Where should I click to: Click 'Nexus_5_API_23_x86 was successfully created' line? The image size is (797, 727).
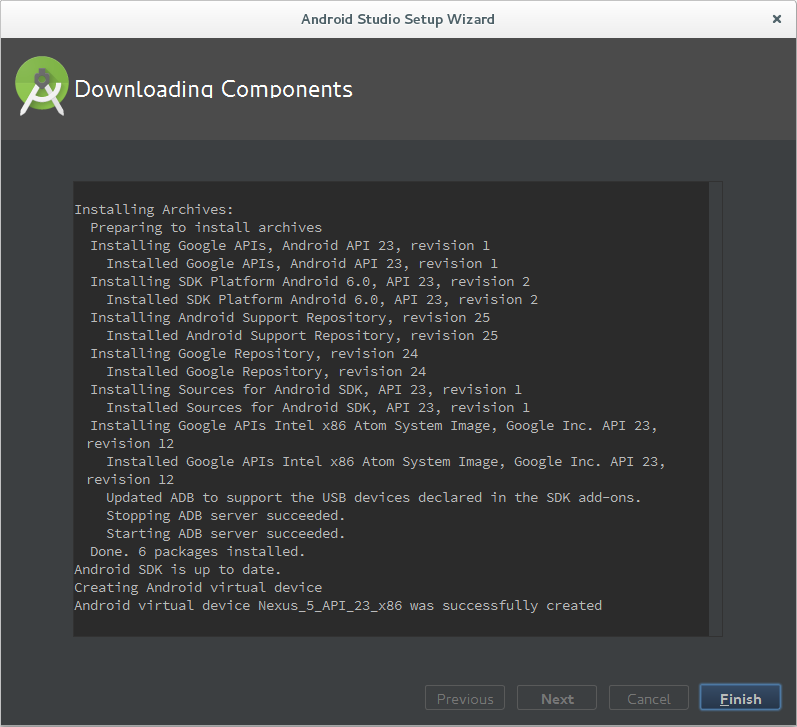pos(338,605)
